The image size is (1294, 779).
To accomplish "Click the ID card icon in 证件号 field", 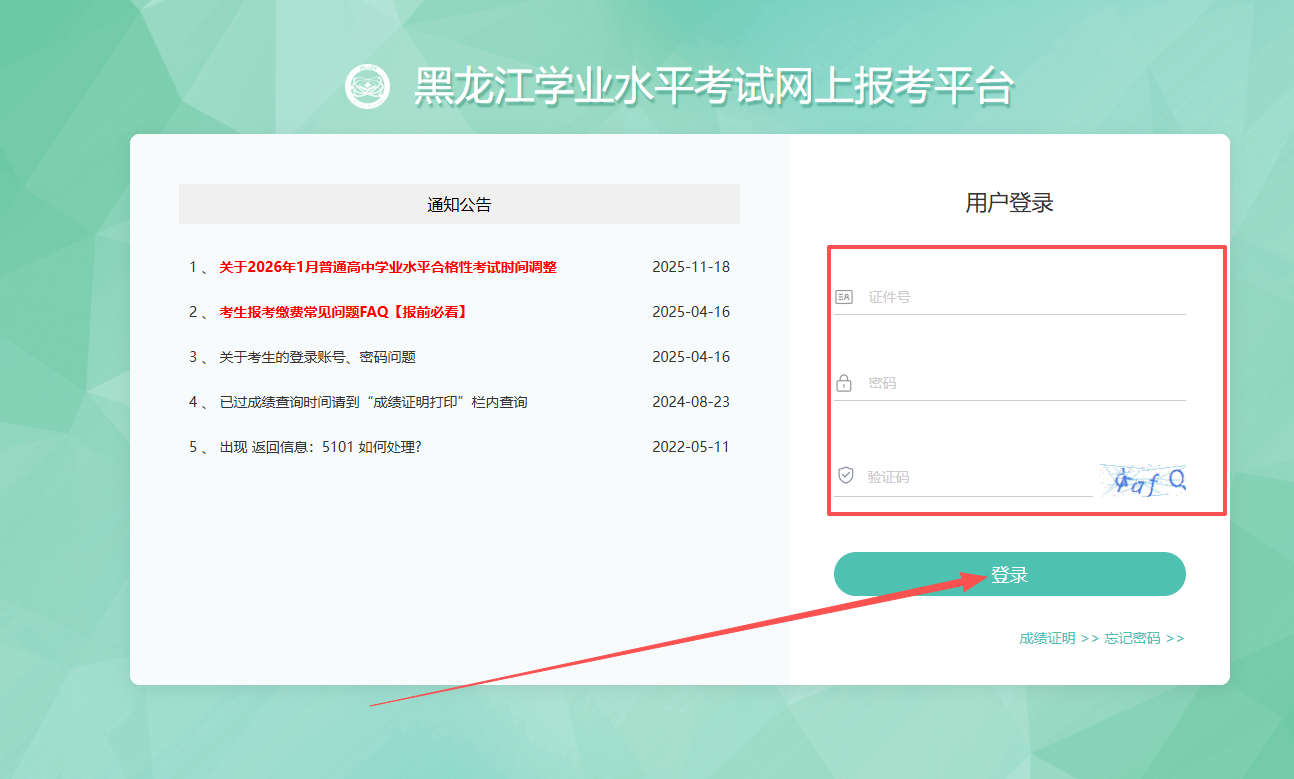I will click(844, 297).
